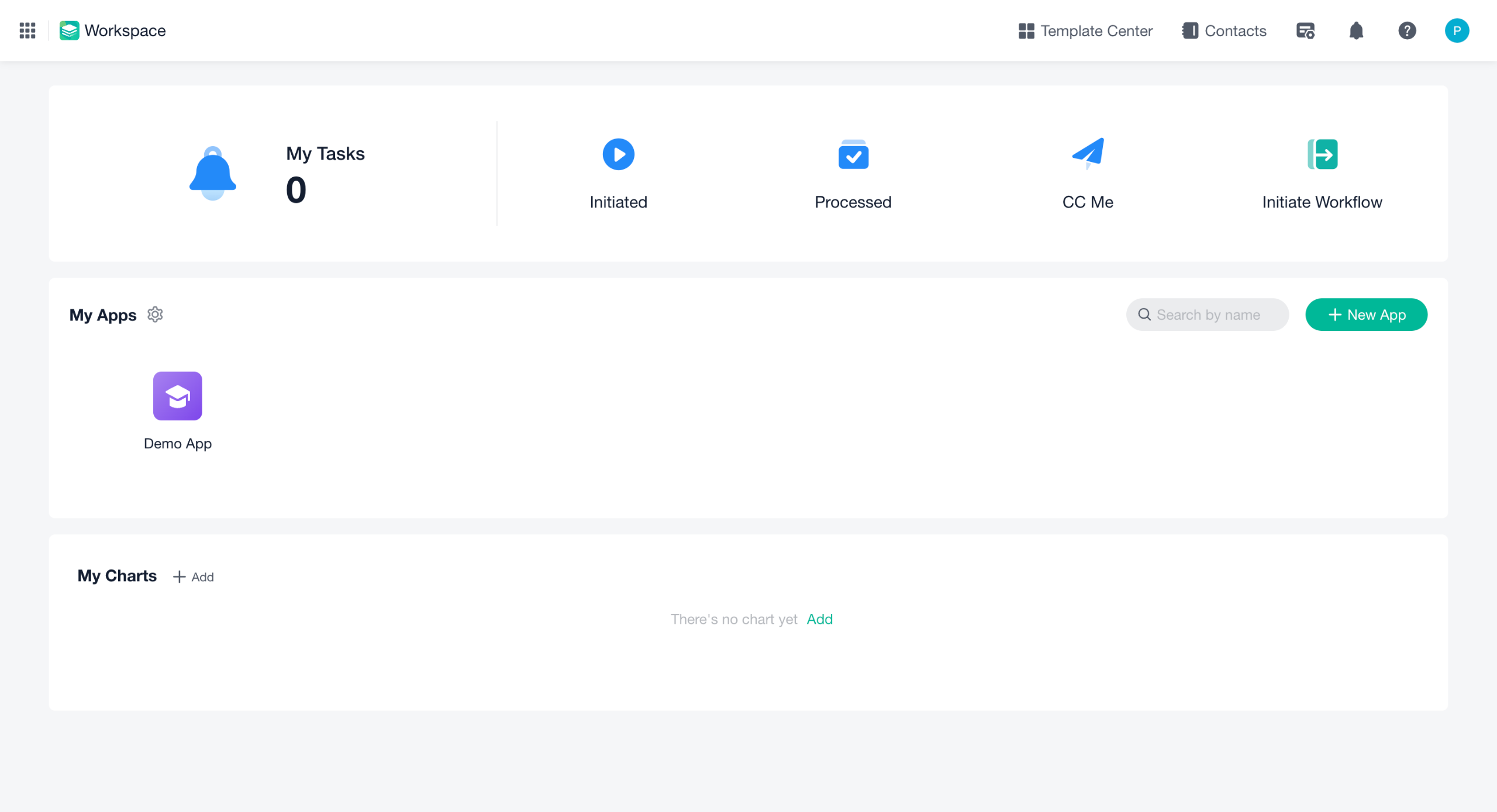The width and height of the screenshot is (1497, 812).
Task: Click the My Apps heading
Action: [103, 315]
